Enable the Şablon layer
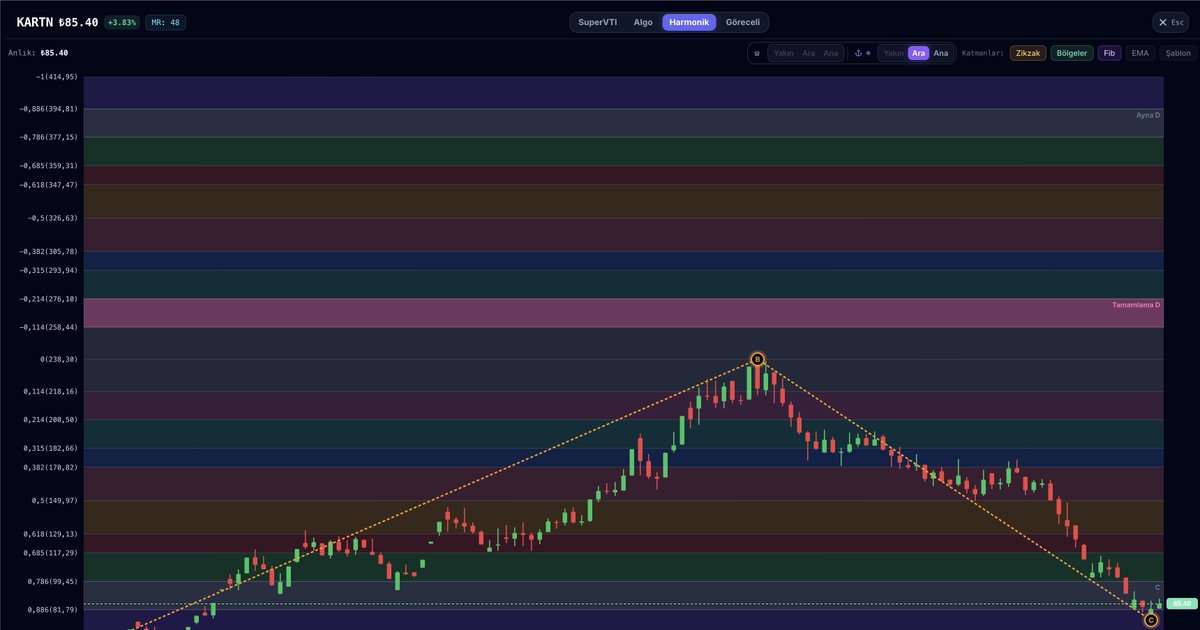 tap(1178, 53)
